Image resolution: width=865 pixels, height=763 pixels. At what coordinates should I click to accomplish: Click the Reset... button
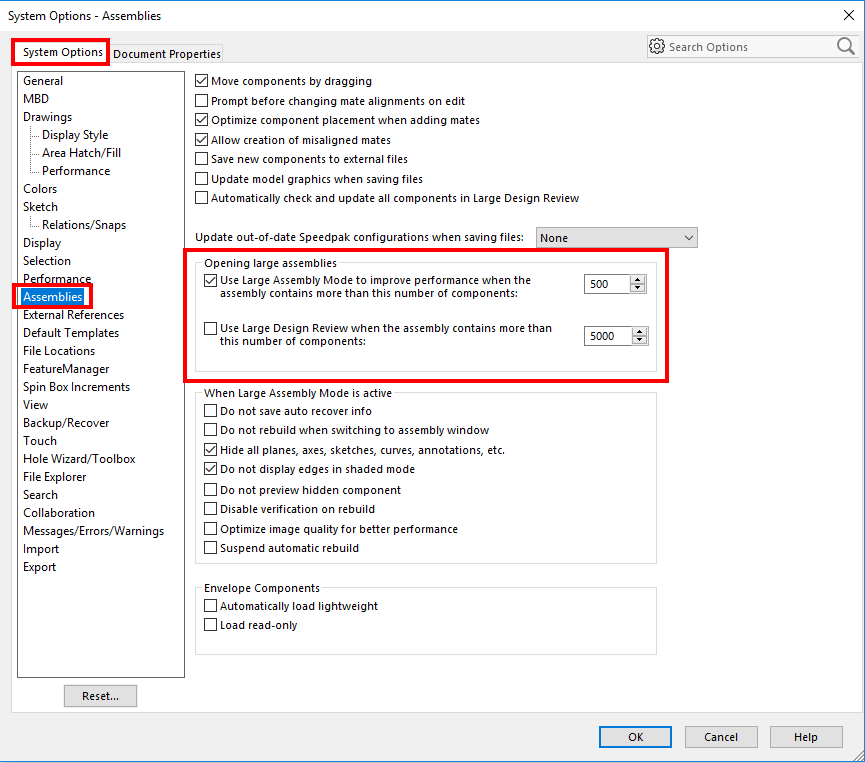pyautogui.click(x=100, y=696)
